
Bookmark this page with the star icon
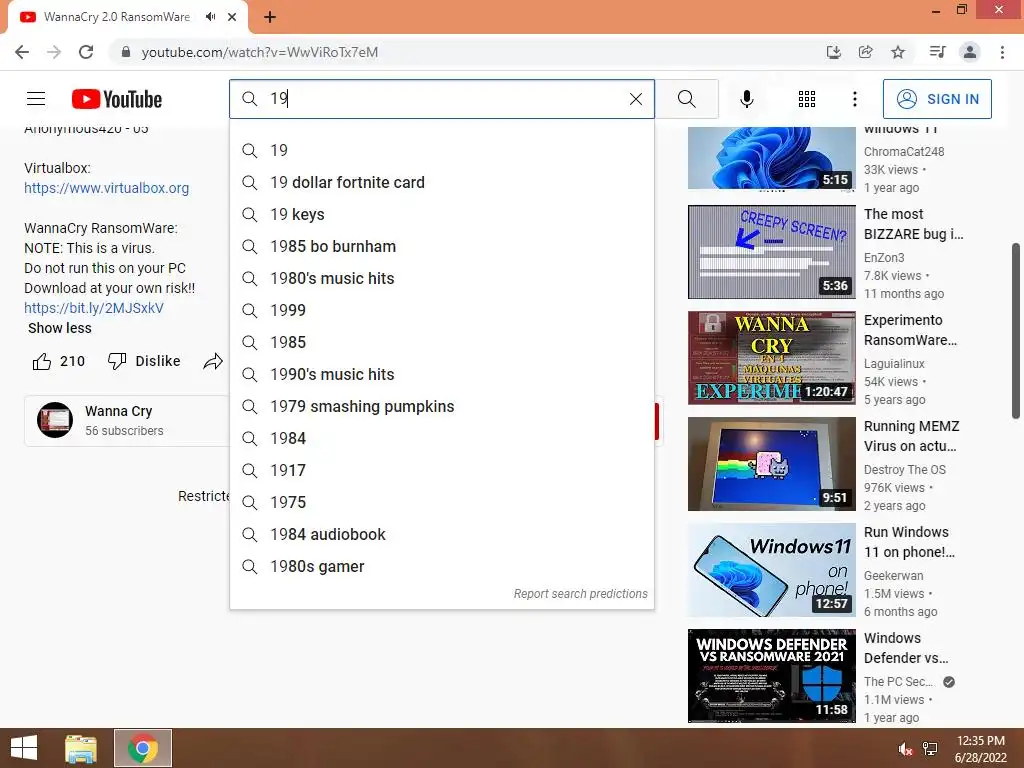pos(898,52)
